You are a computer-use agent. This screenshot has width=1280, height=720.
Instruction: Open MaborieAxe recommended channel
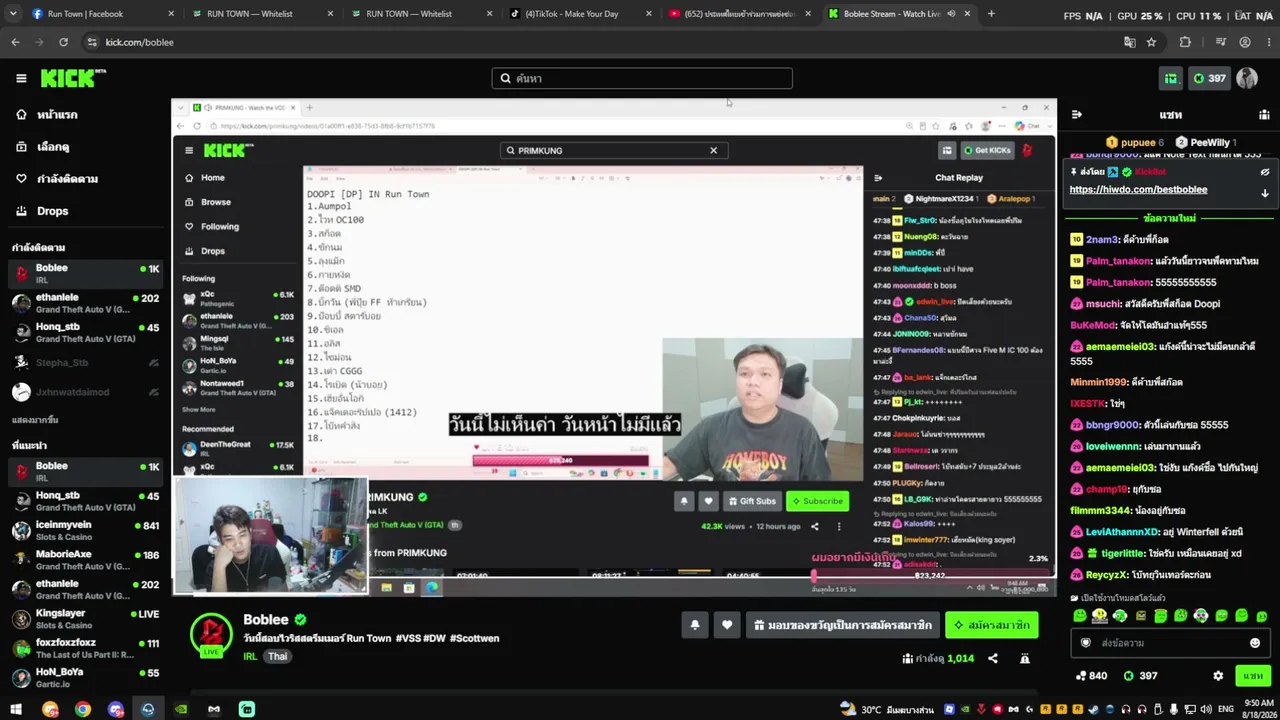pos(85,560)
